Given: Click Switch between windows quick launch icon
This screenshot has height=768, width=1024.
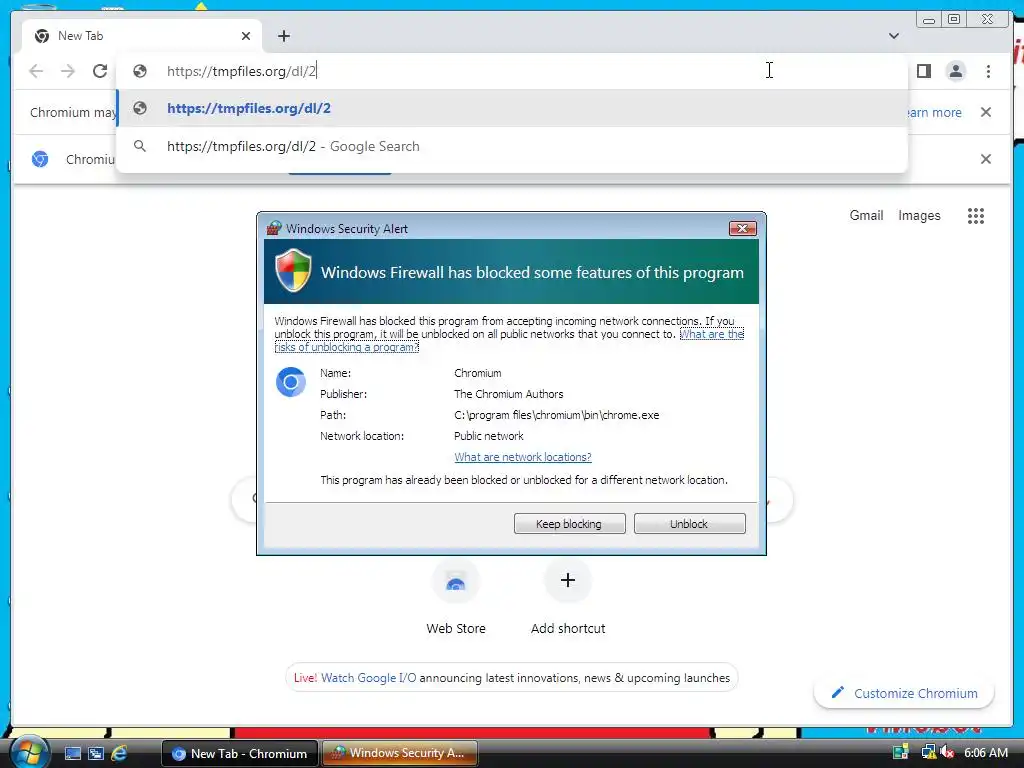Looking at the screenshot, I should tap(96, 753).
